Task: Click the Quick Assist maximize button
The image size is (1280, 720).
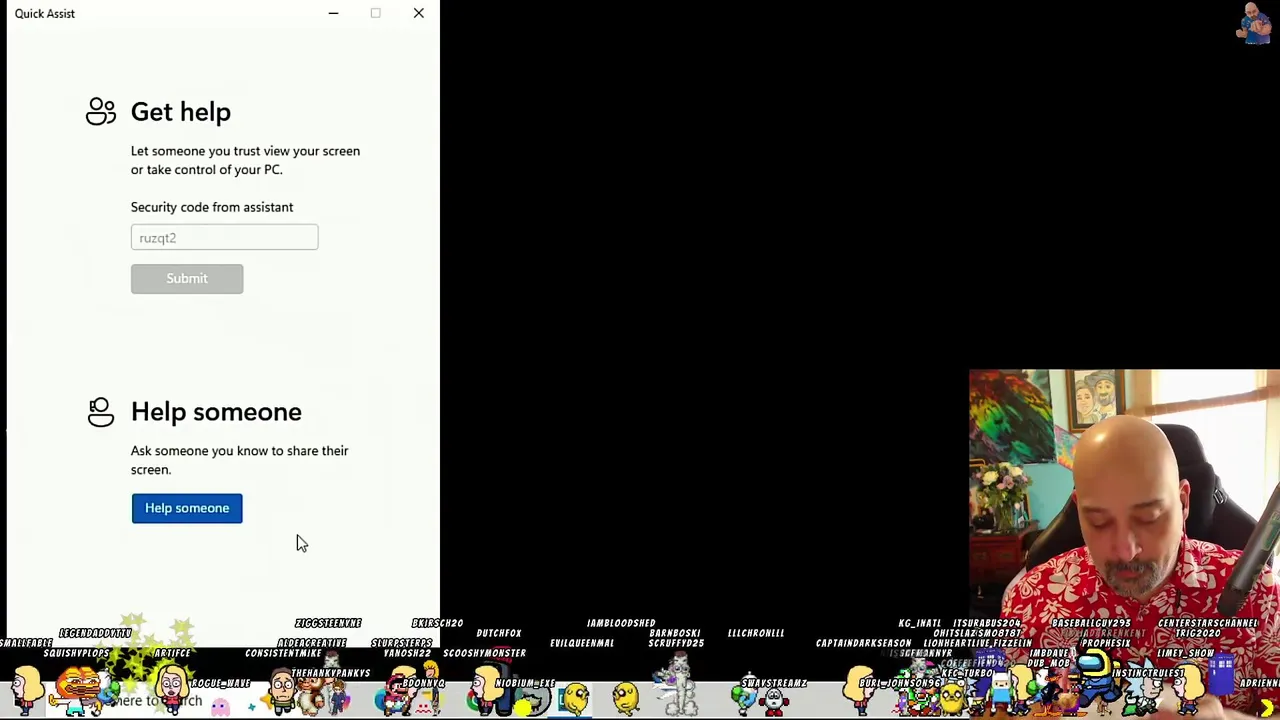Action: 376,13
